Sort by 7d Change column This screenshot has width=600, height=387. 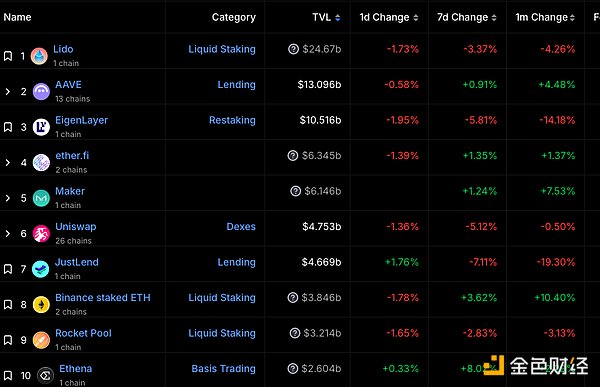click(467, 17)
